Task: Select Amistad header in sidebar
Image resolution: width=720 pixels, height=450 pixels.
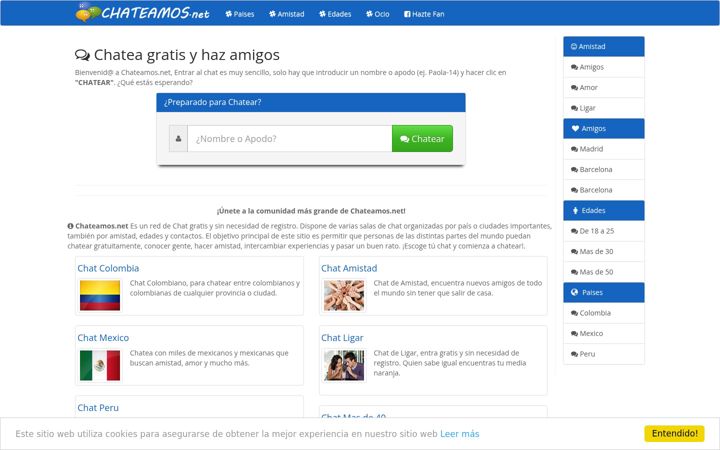Action: pos(604,46)
